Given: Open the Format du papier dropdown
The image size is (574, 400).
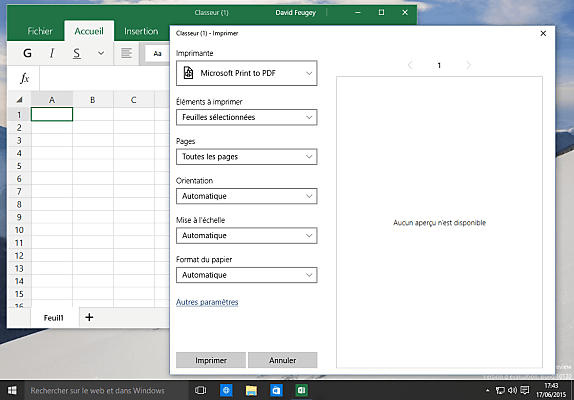Looking at the screenshot, I should [246, 275].
